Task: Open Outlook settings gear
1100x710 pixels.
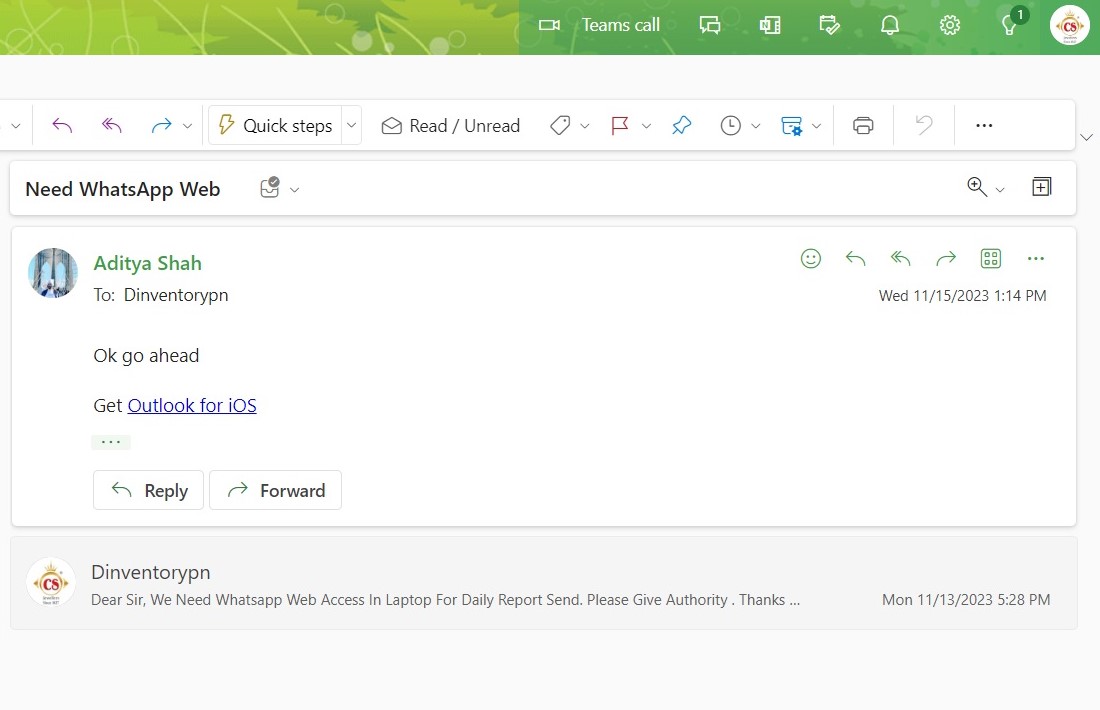Action: 949,25
